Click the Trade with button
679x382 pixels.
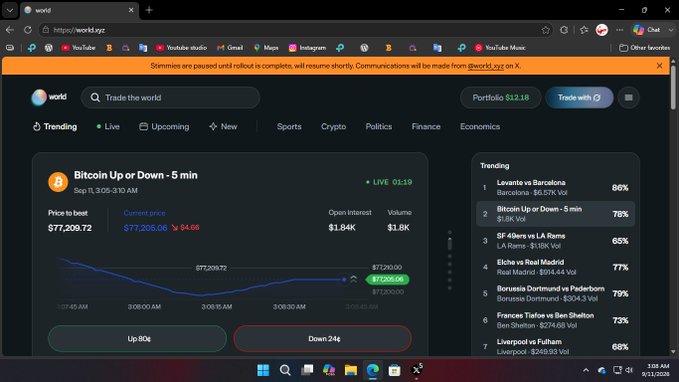coord(579,97)
